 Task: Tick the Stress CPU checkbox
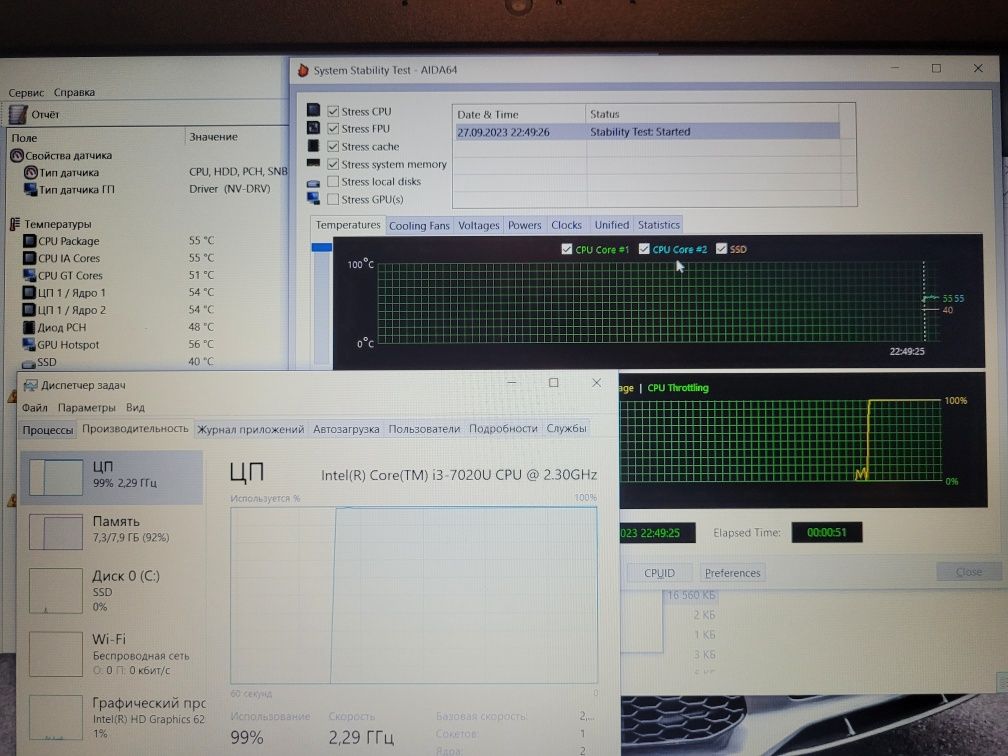(333, 111)
